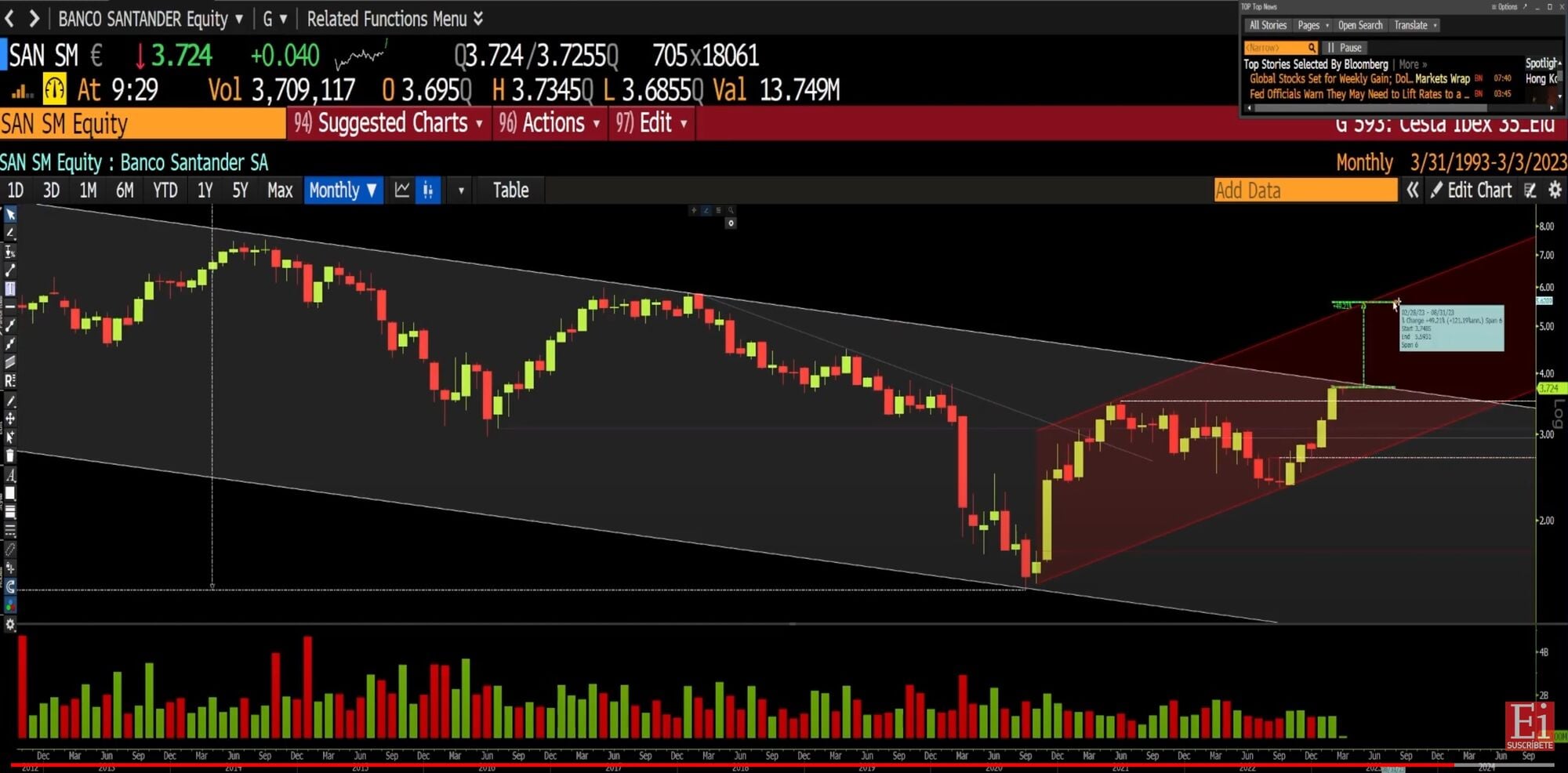Select the 1Y time range
The image size is (1568, 773).
205,191
